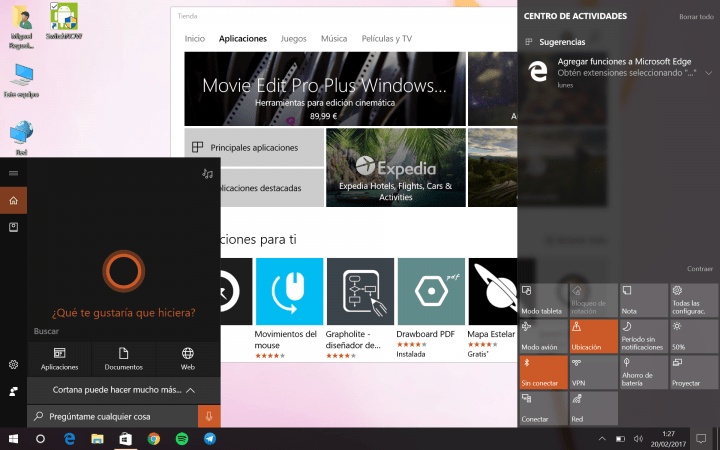Filter Cortana search by Documentos
720x450 pixels.
click(x=124, y=359)
